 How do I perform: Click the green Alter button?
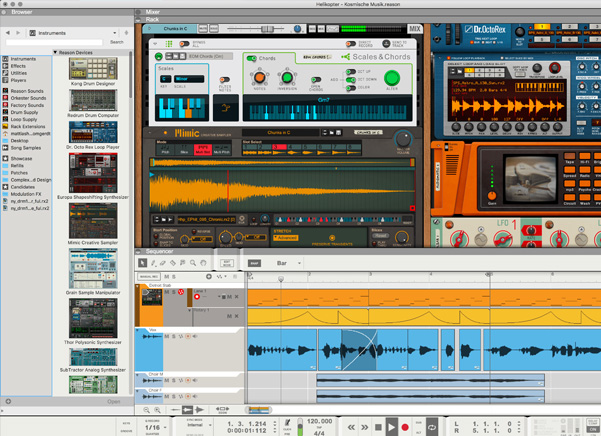[x=392, y=78]
